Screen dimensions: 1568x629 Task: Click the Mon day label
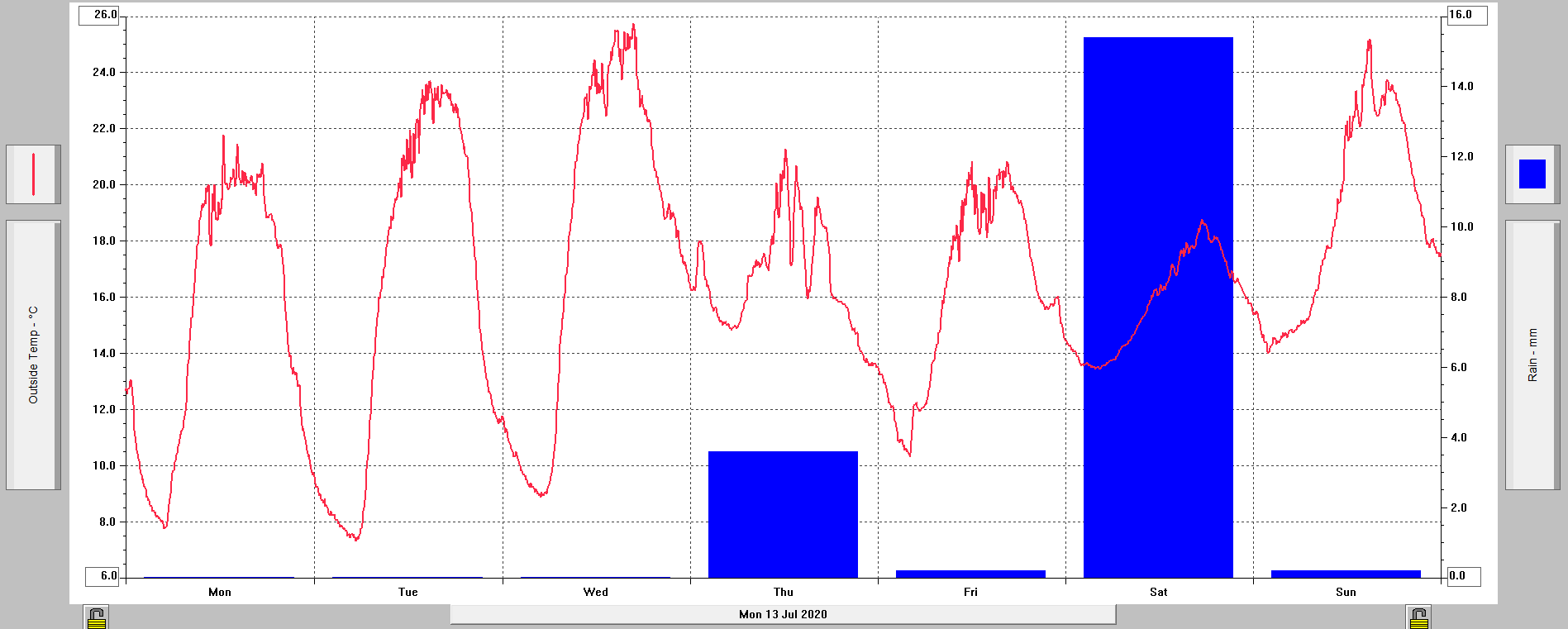pos(220,592)
